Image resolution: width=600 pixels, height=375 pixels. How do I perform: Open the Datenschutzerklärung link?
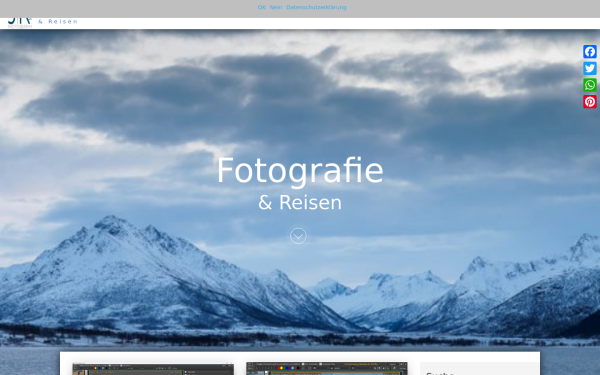click(316, 7)
